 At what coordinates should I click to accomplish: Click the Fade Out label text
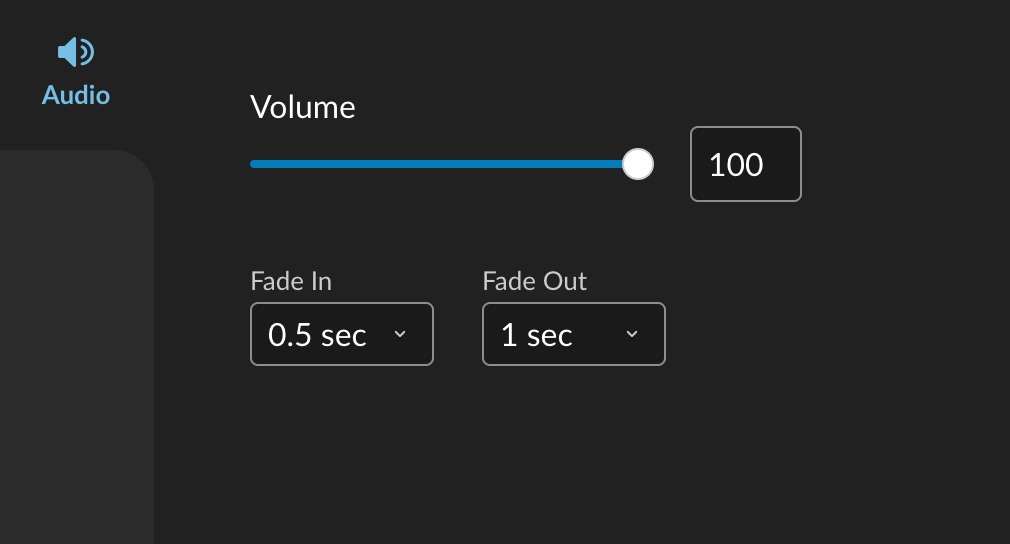535,281
